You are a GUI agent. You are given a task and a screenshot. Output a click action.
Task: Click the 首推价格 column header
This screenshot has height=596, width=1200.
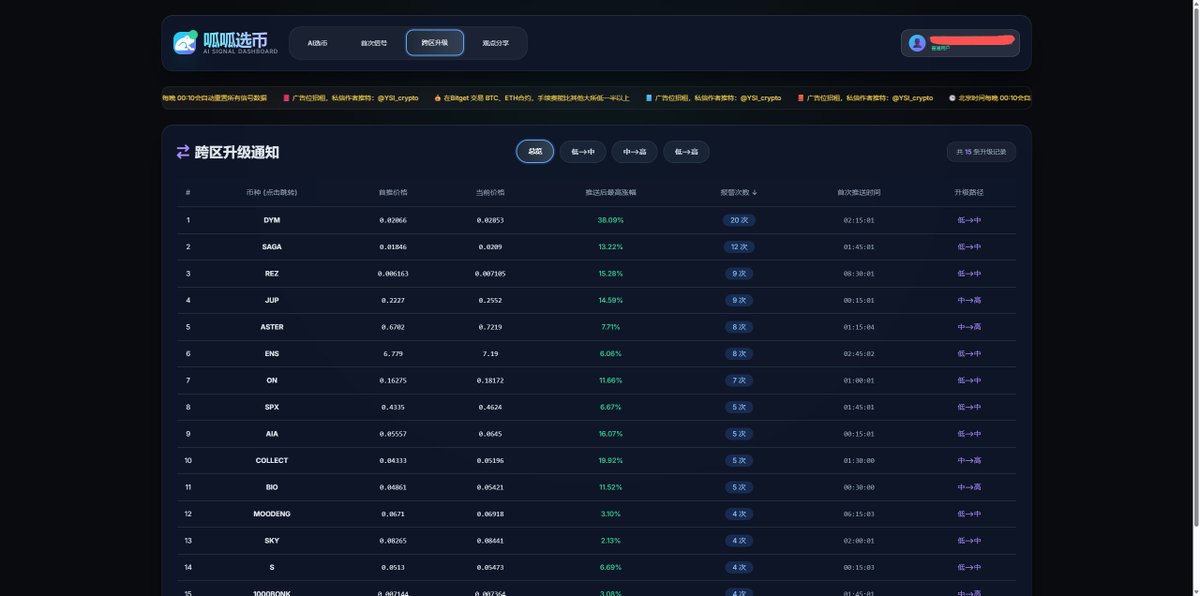(393, 192)
